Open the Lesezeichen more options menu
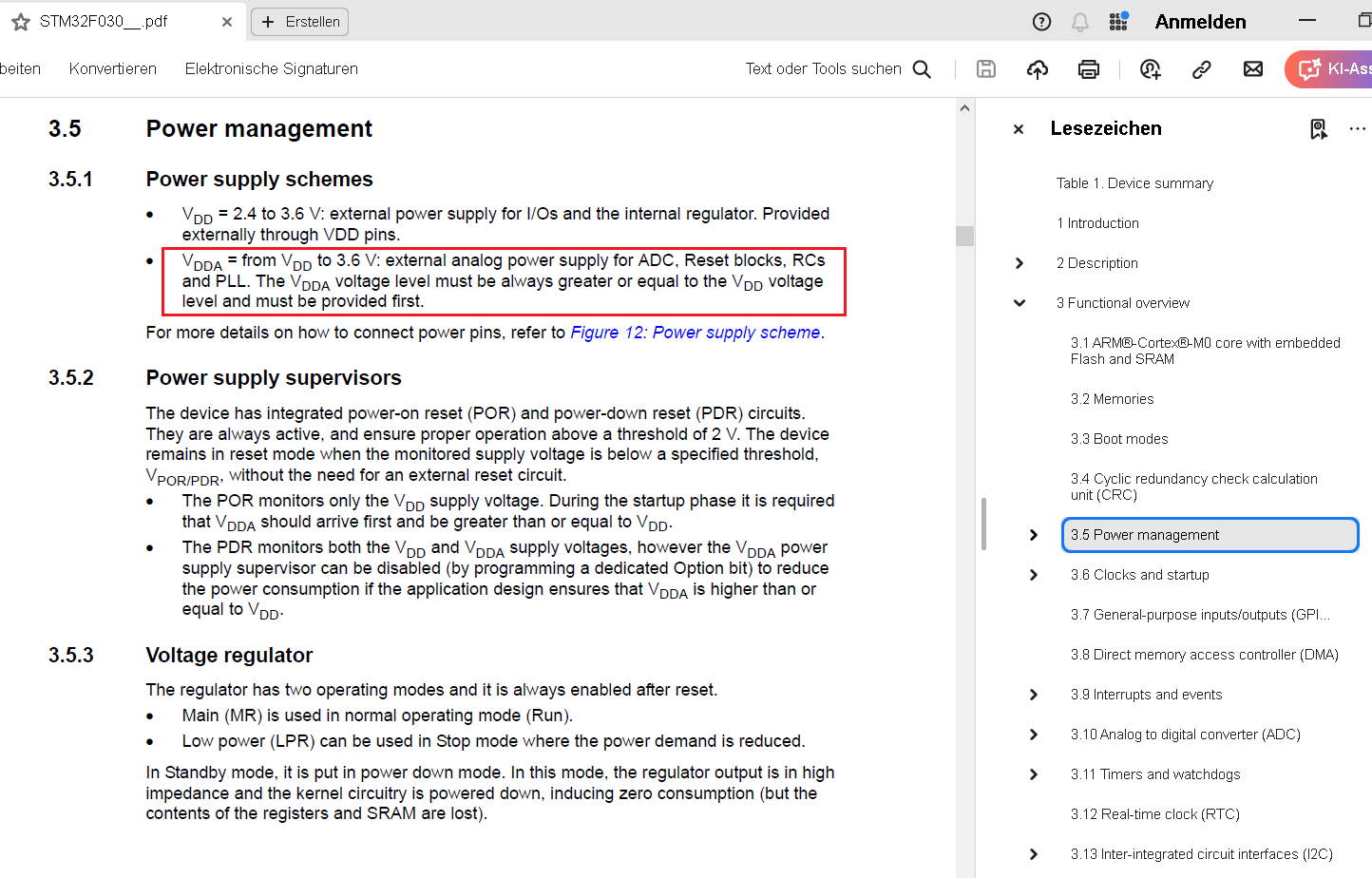Screen dimensions: 1372x878 tap(1357, 129)
